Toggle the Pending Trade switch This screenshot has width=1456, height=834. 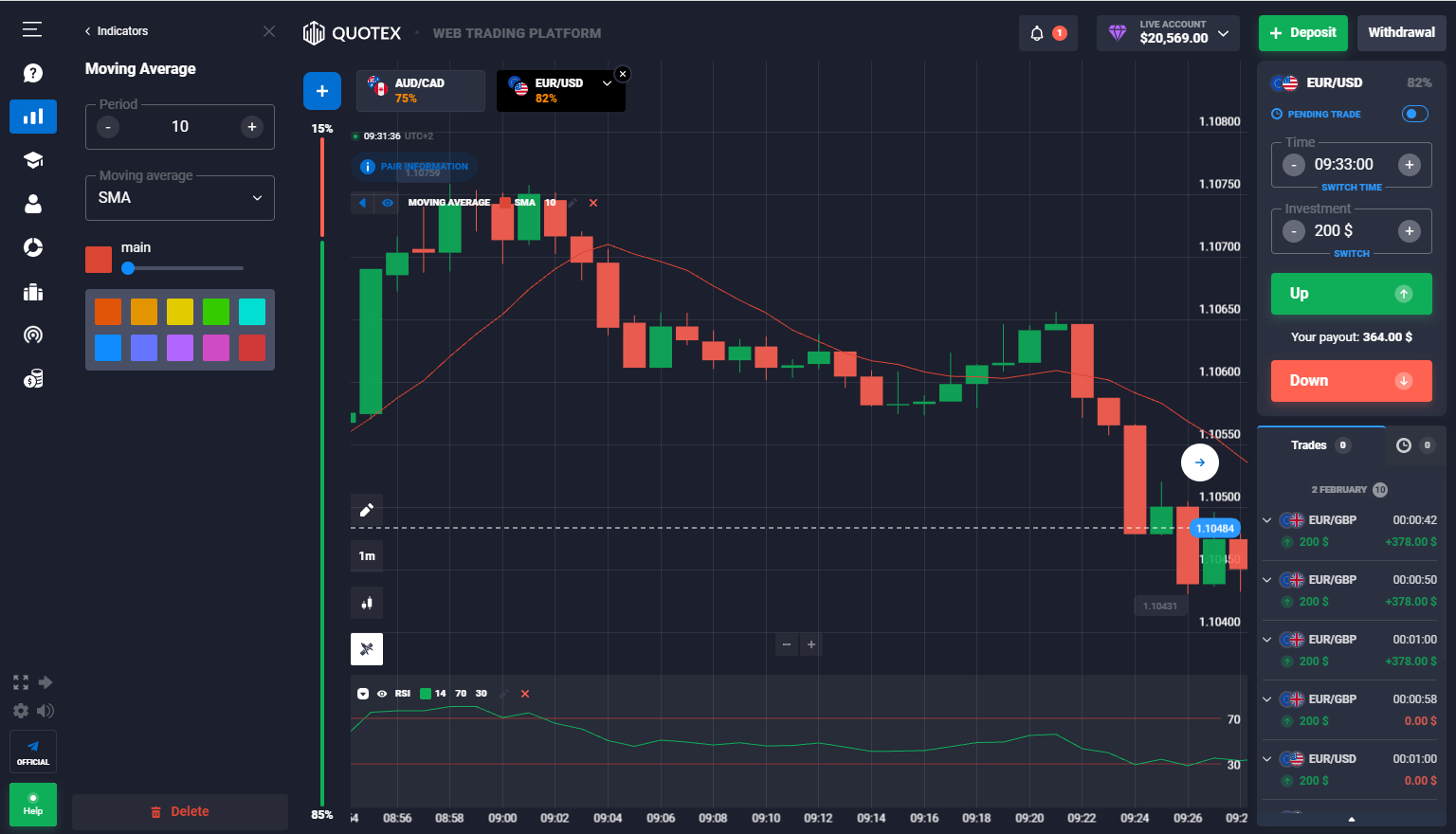click(x=1415, y=114)
